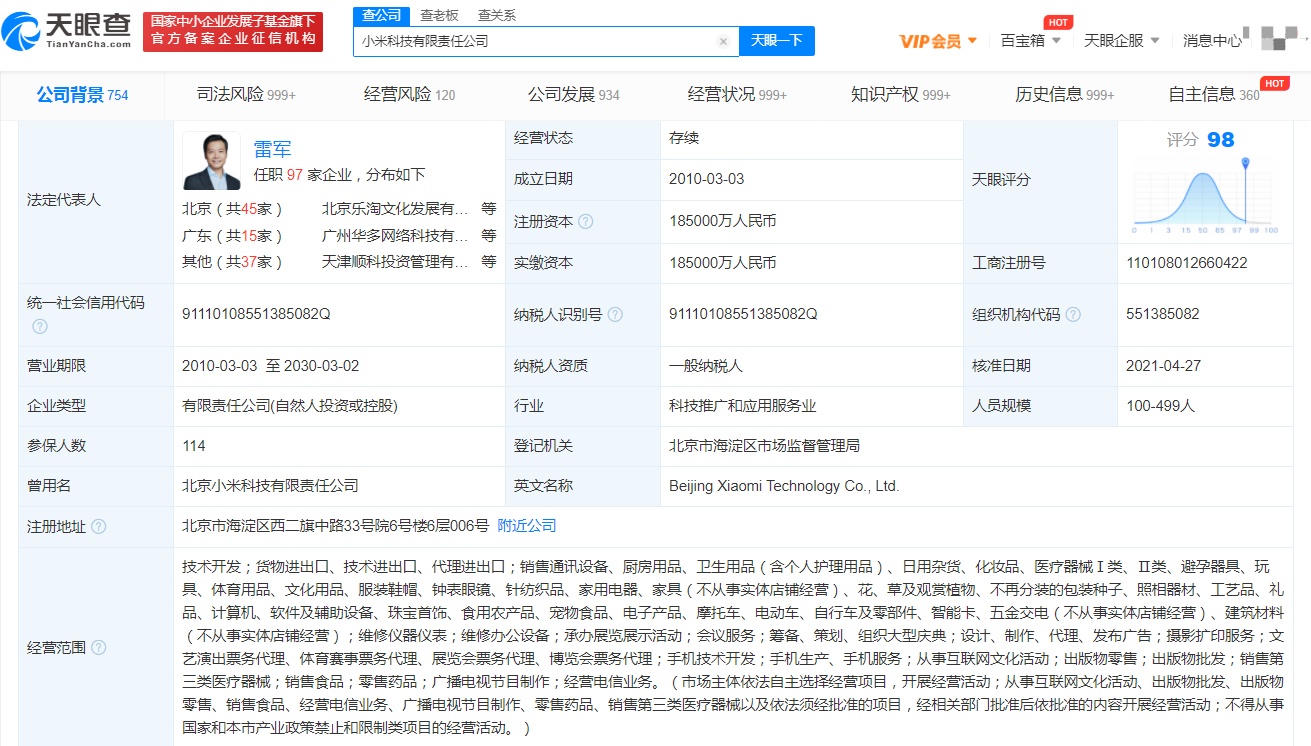Select the 天眼评分 score 98

[x=1221, y=140]
